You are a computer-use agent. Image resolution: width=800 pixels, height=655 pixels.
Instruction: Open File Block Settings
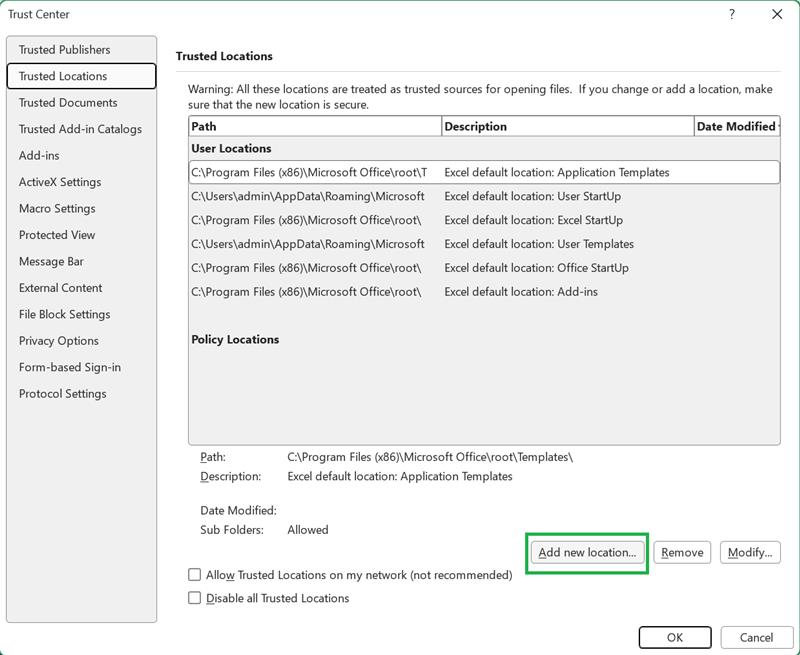[x=81, y=315]
